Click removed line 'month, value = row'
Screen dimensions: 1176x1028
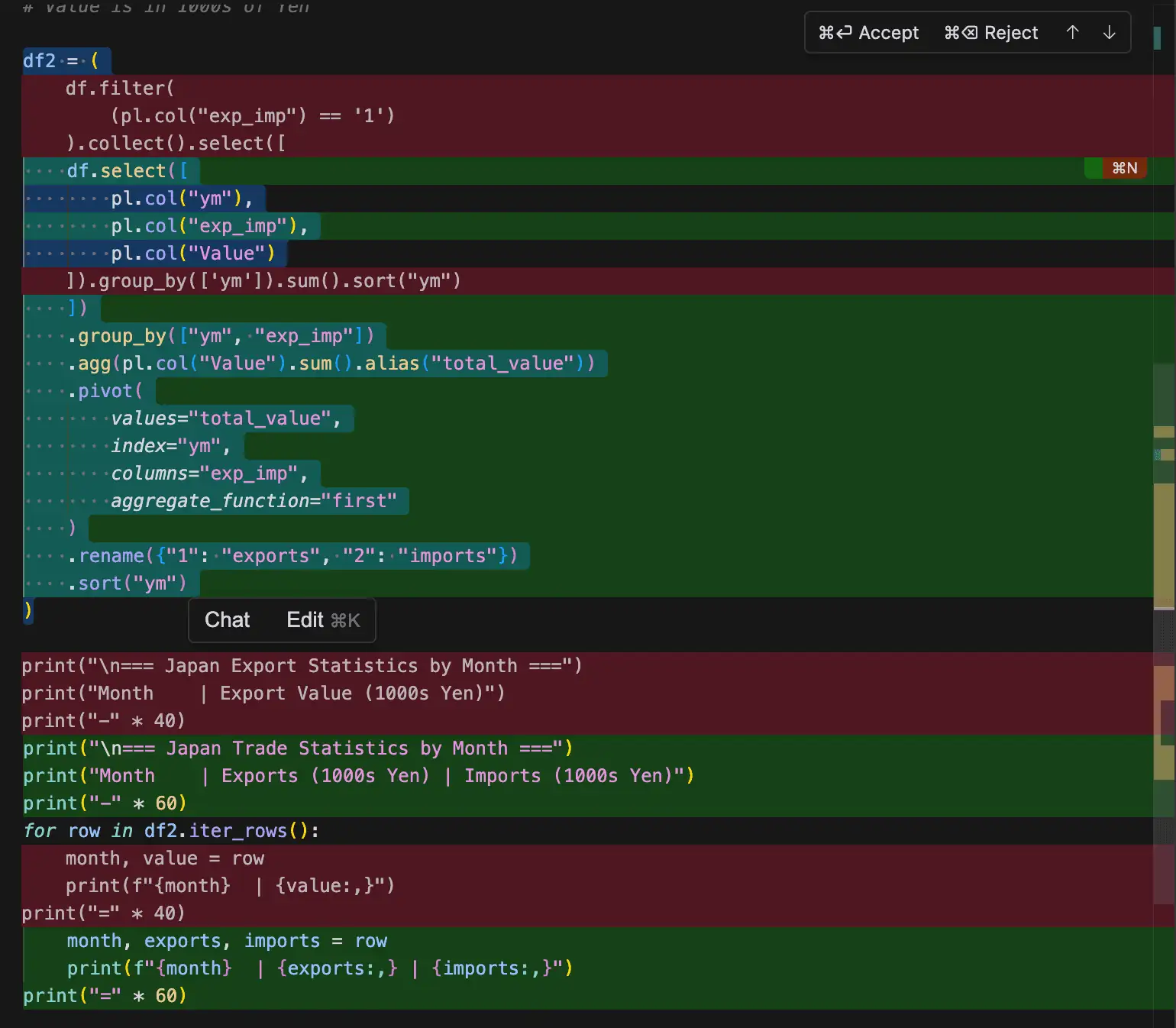165,858
